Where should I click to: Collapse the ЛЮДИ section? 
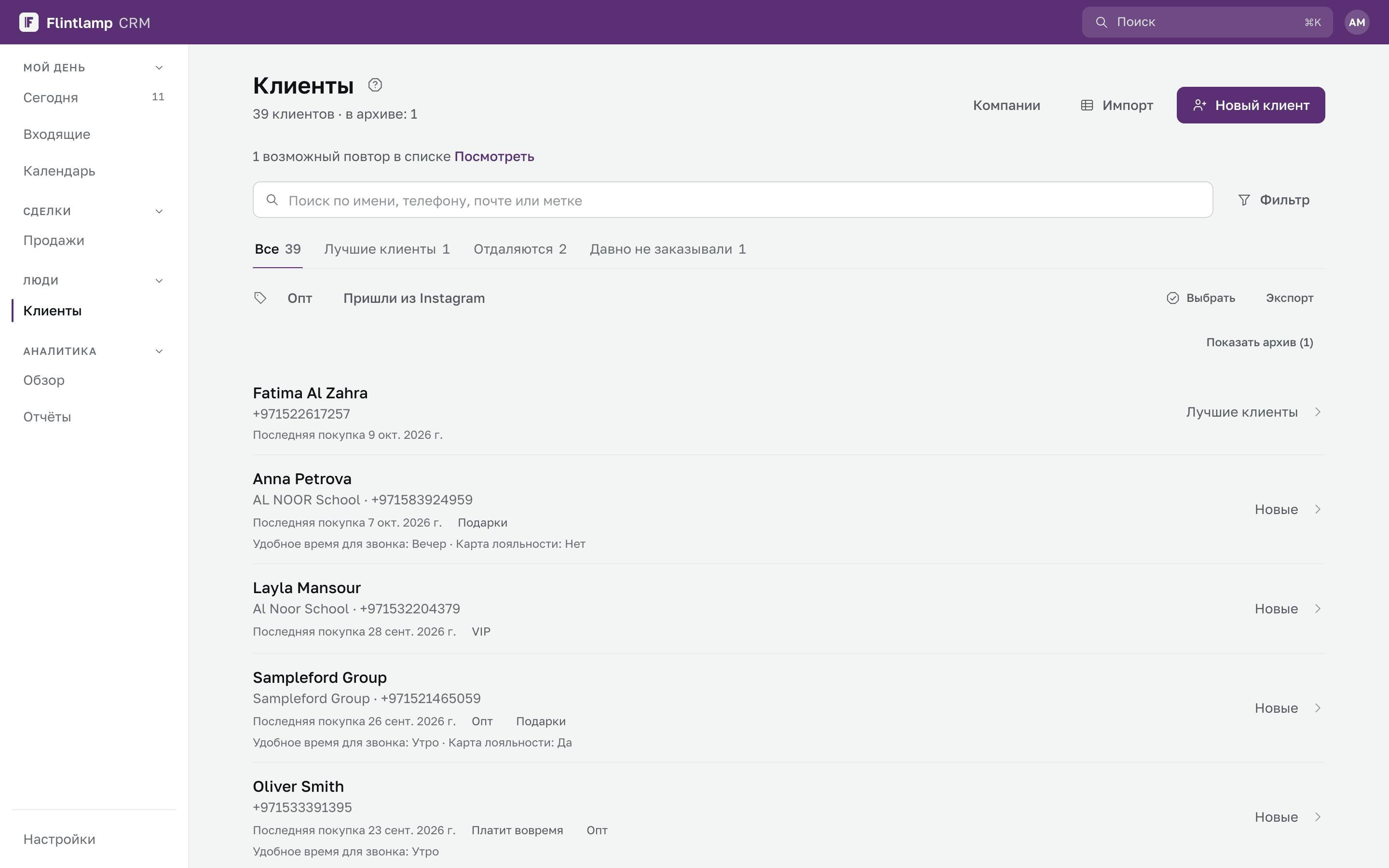(x=159, y=281)
